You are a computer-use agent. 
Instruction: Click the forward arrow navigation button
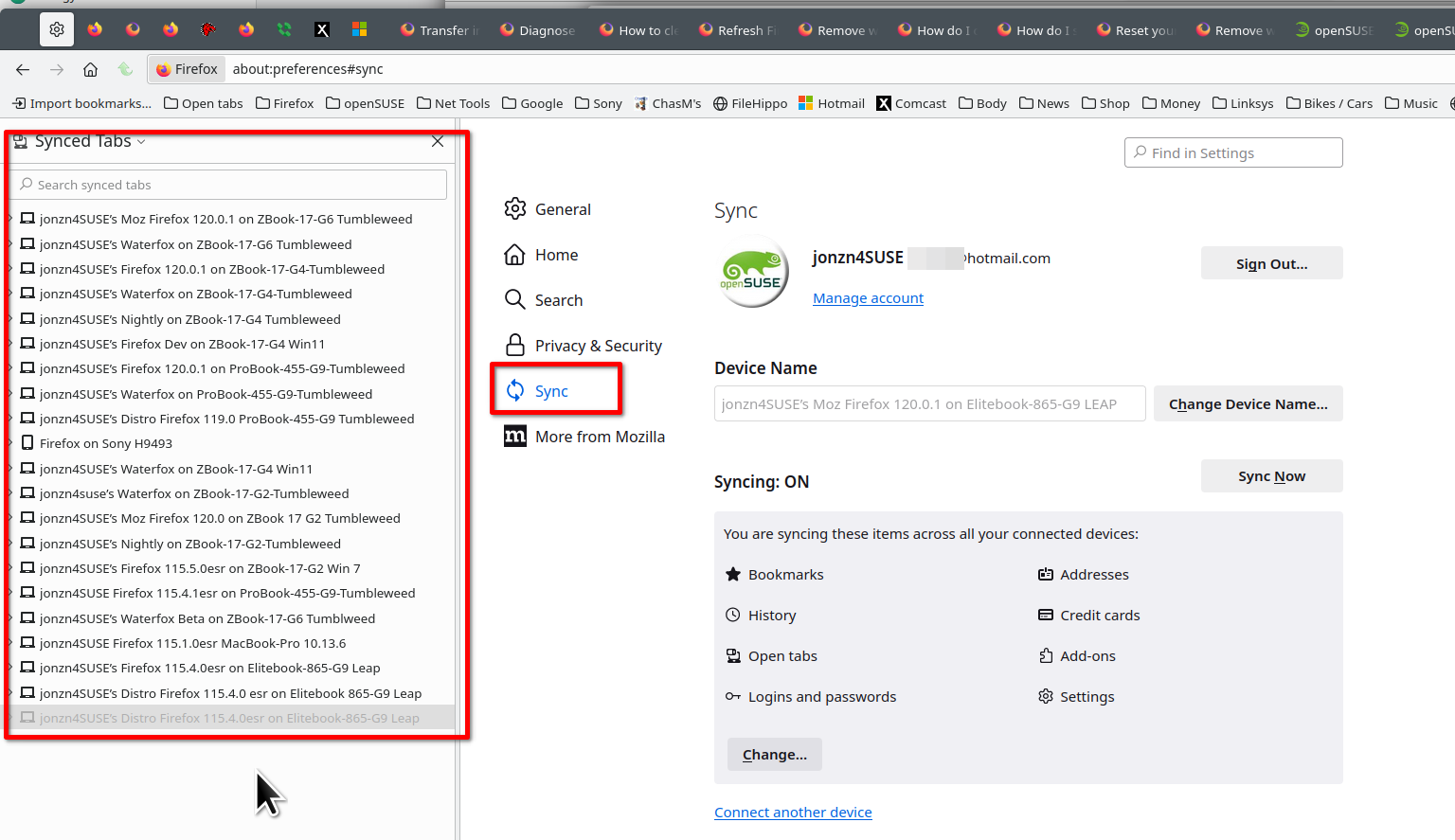tap(57, 69)
